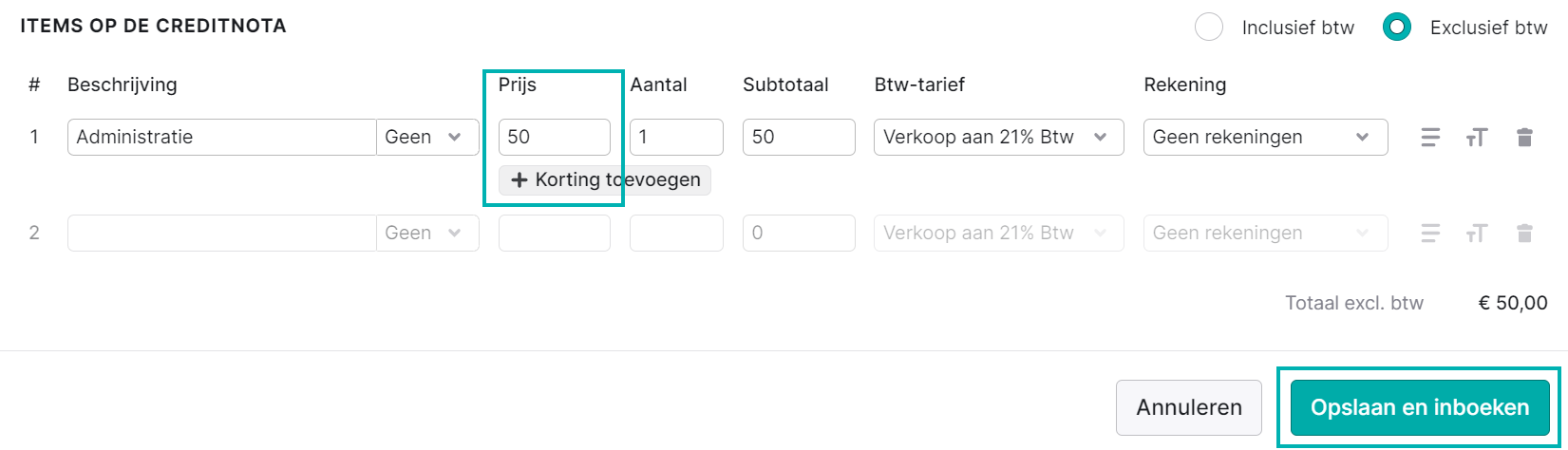
Task: Click the Administratie description field
Action: (x=222, y=137)
